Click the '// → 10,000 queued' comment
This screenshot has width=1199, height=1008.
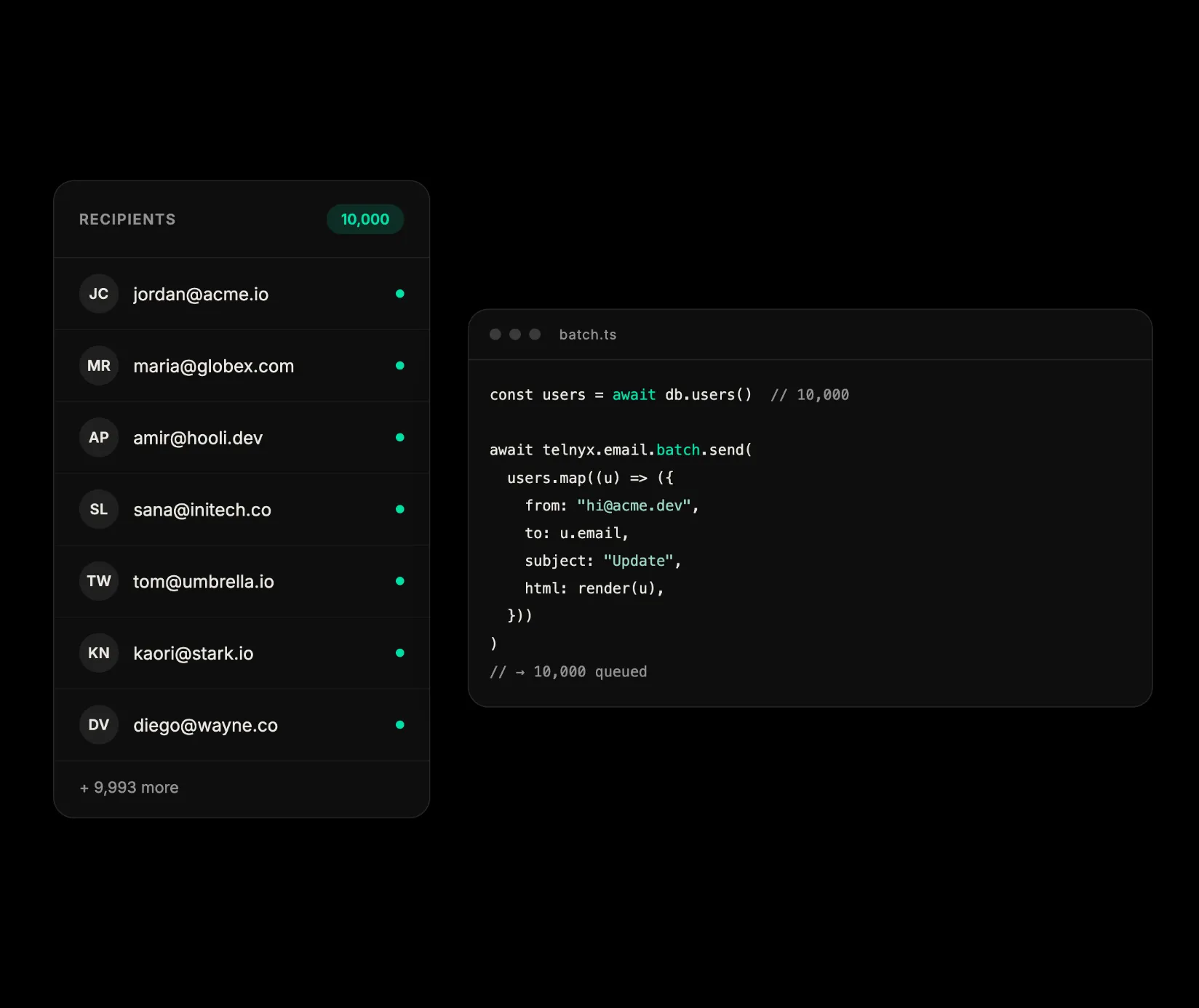568,672
